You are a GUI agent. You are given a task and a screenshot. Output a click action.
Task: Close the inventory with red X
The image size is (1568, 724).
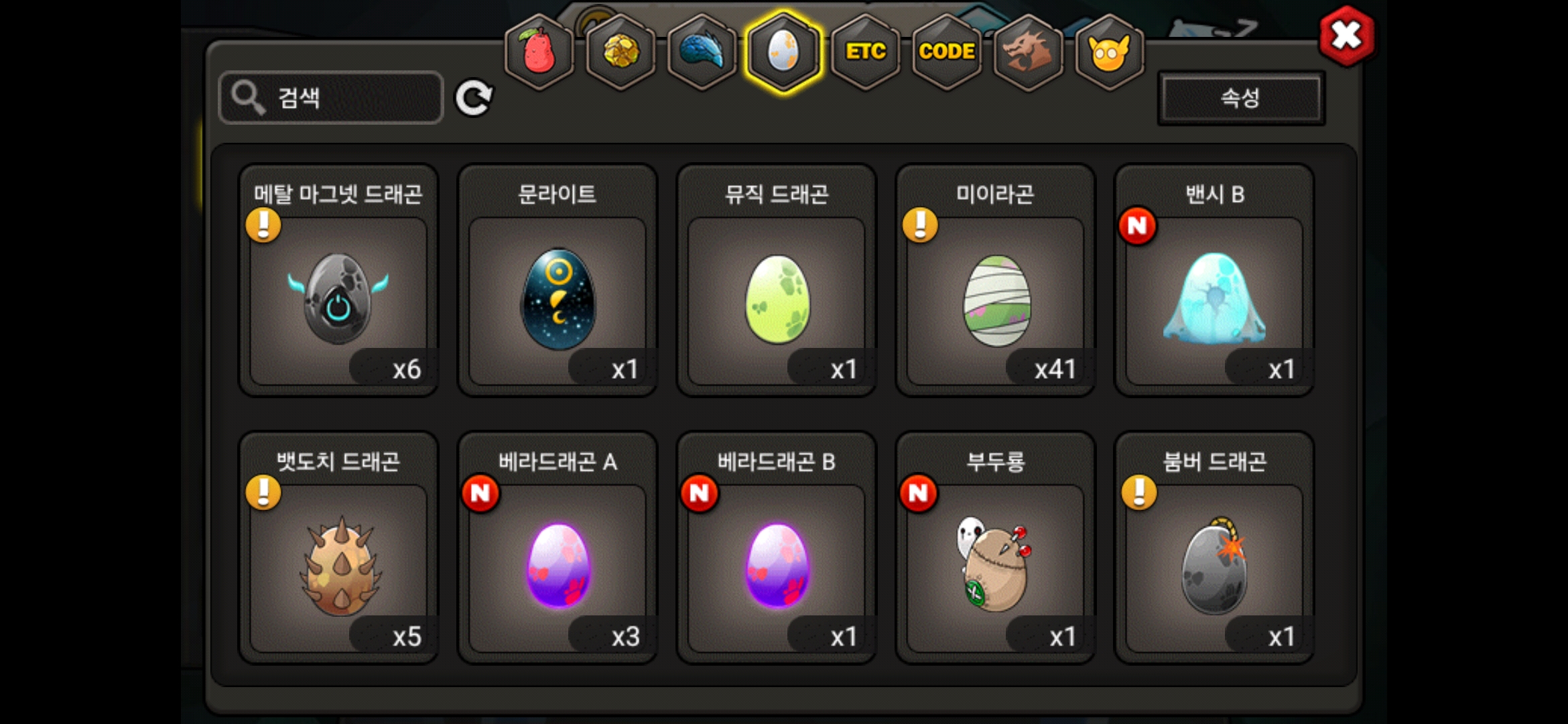(x=1347, y=36)
